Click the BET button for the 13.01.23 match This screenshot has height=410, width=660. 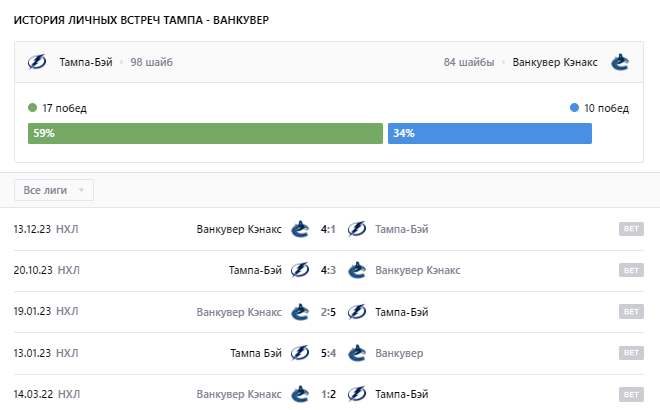(631, 353)
